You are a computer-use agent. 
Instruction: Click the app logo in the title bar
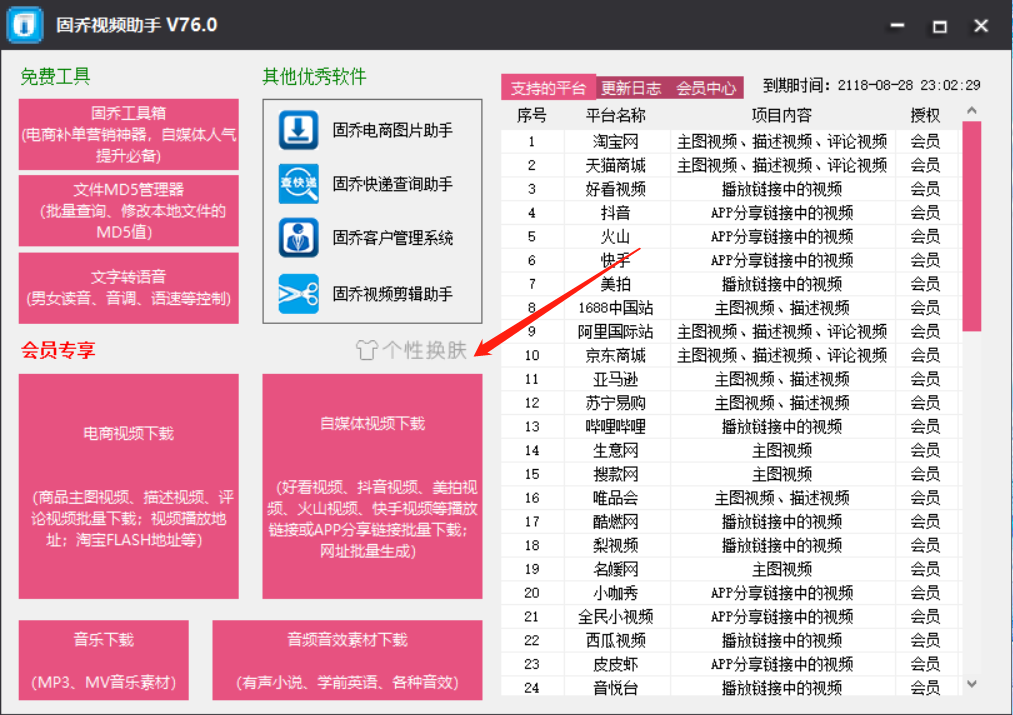tap(24, 23)
